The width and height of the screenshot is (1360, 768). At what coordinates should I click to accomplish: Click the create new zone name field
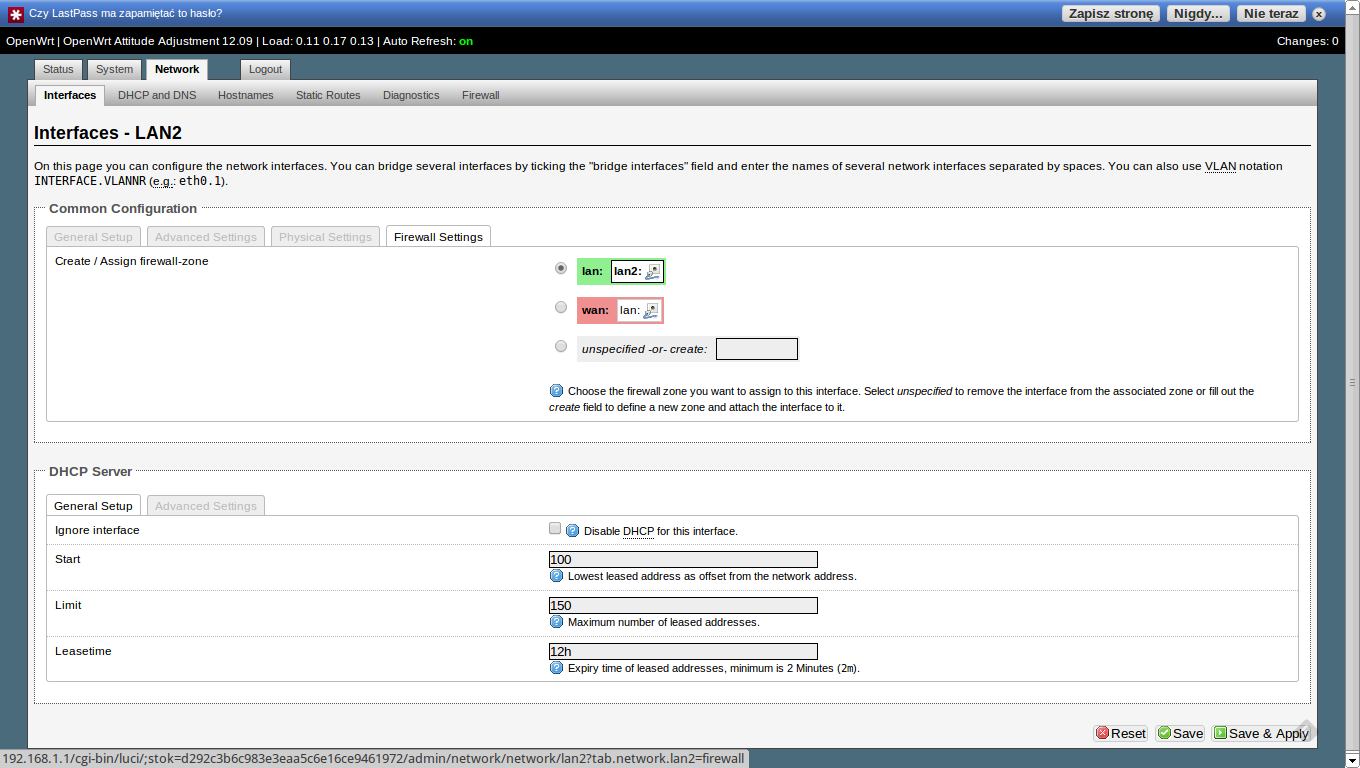point(757,349)
